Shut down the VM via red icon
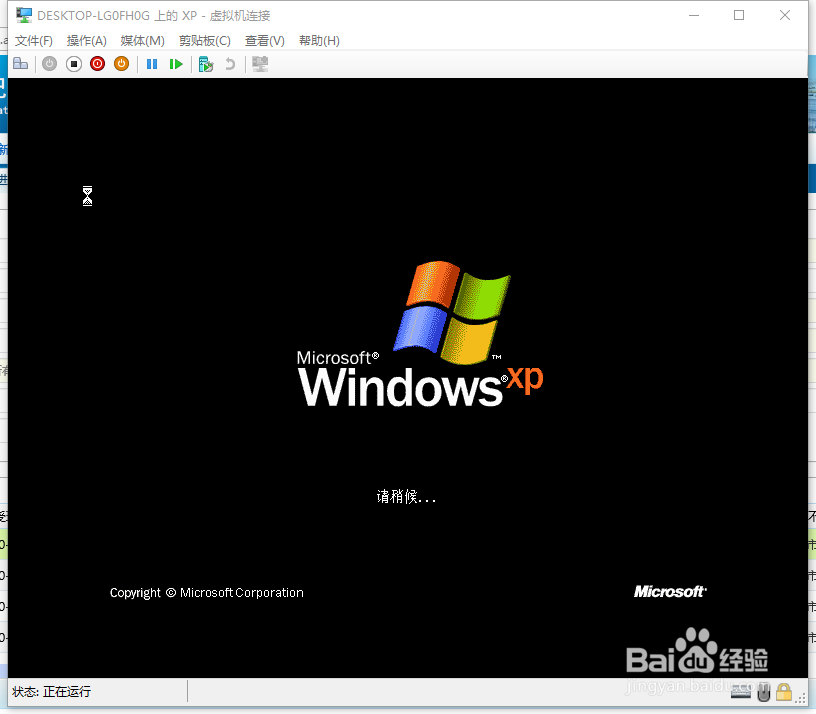The image size is (816, 714). (x=97, y=64)
